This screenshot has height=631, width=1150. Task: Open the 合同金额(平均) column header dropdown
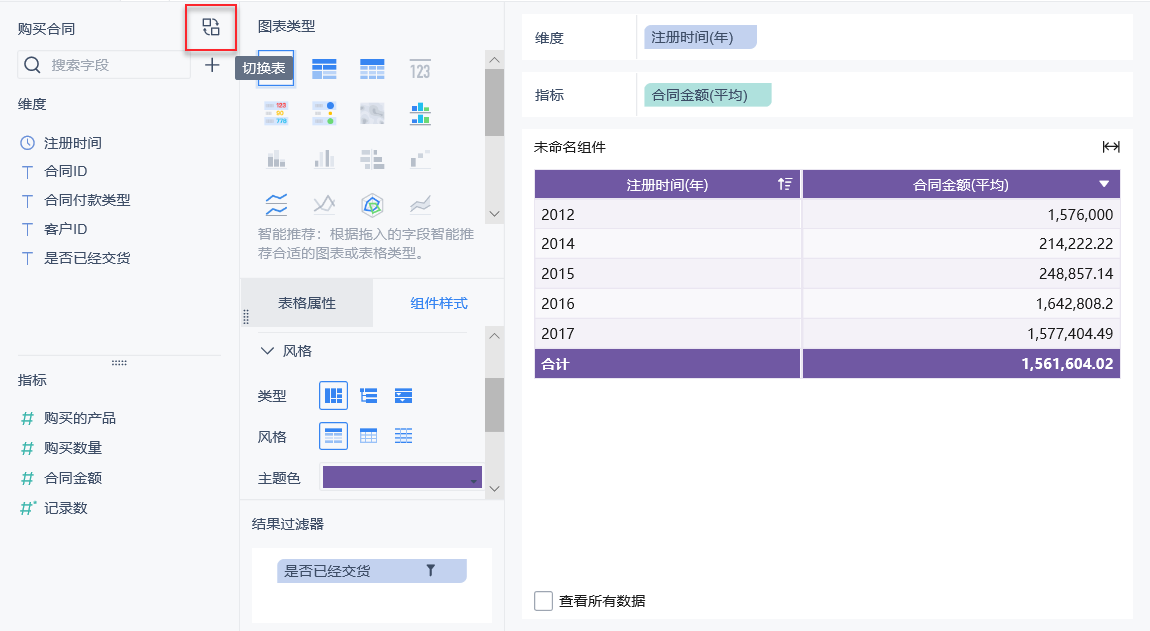tap(1104, 184)
